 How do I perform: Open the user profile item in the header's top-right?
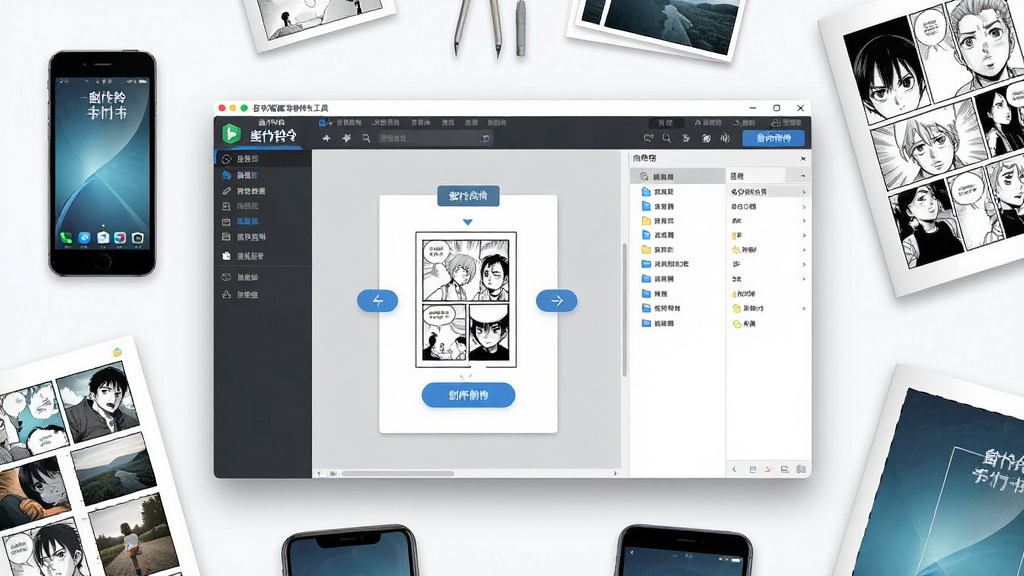tap(786, 123)
